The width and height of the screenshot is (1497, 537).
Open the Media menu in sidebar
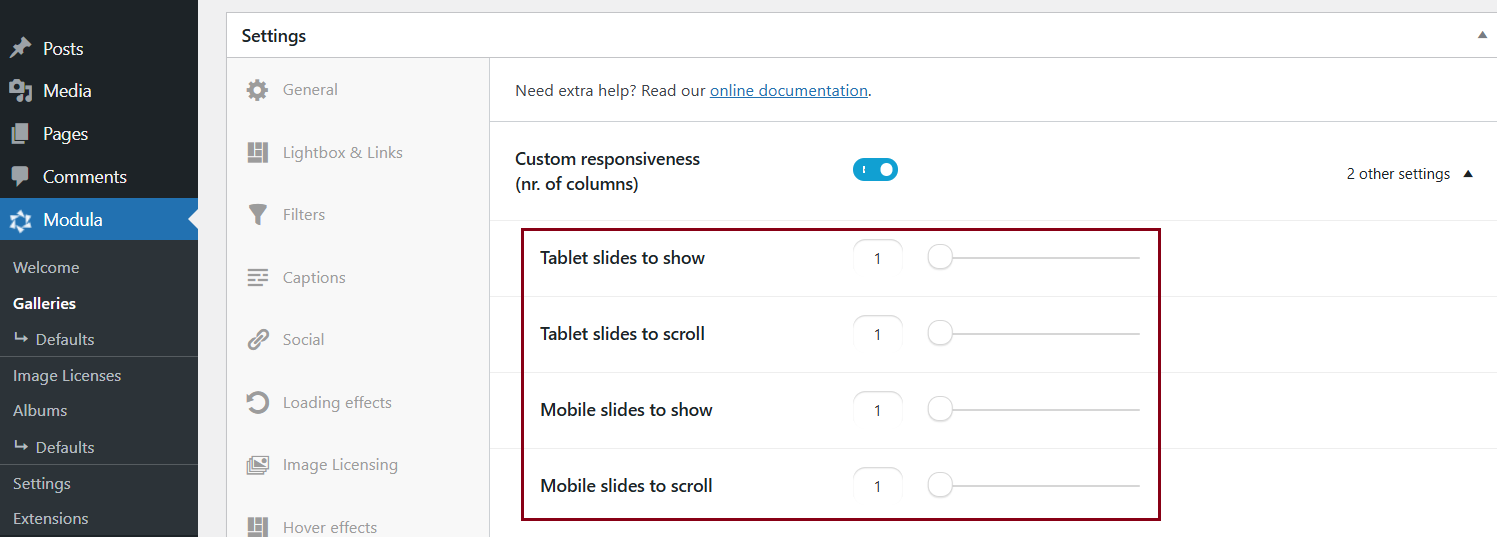[67, 91]
